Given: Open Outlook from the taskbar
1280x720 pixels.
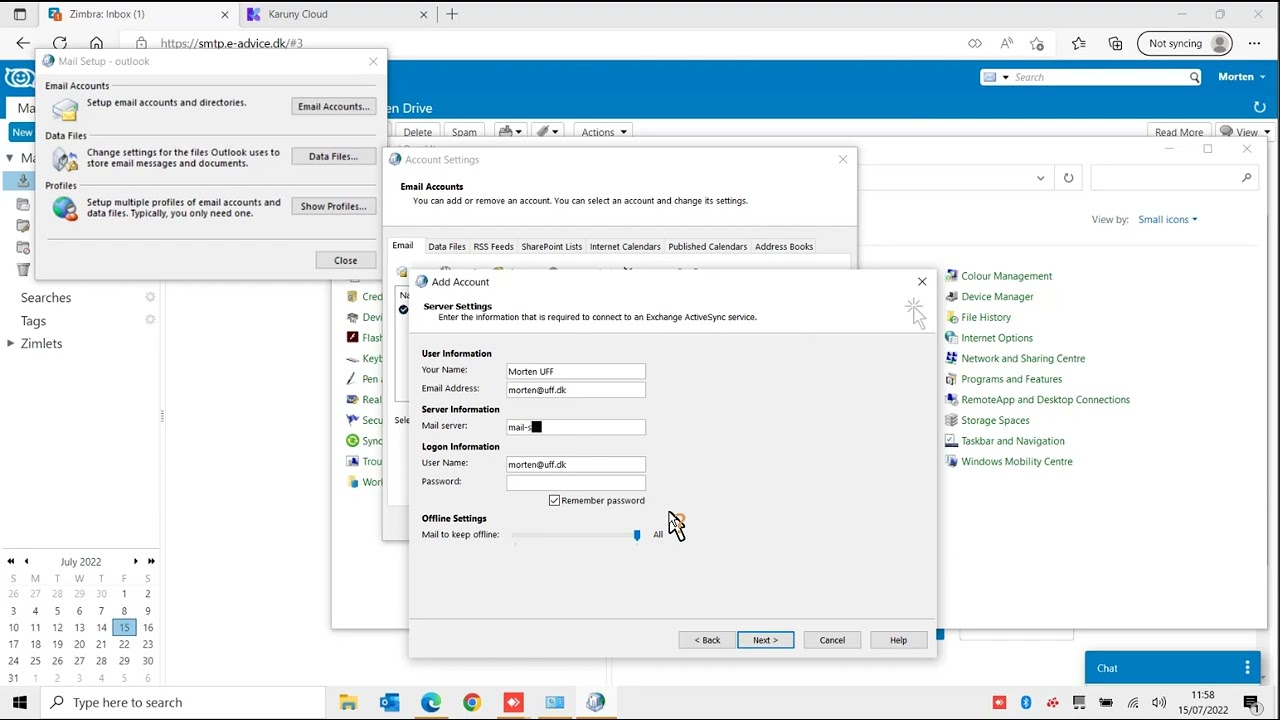Looking at the screenshot, I should point(389,702).
